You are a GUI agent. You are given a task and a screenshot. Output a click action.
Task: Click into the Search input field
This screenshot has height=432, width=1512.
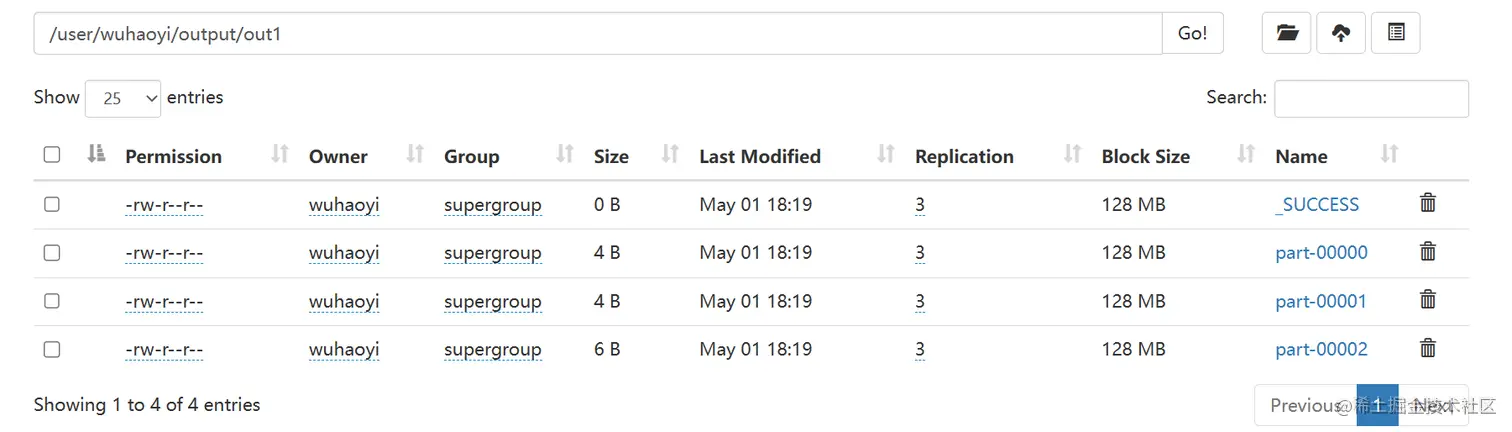1371,98
